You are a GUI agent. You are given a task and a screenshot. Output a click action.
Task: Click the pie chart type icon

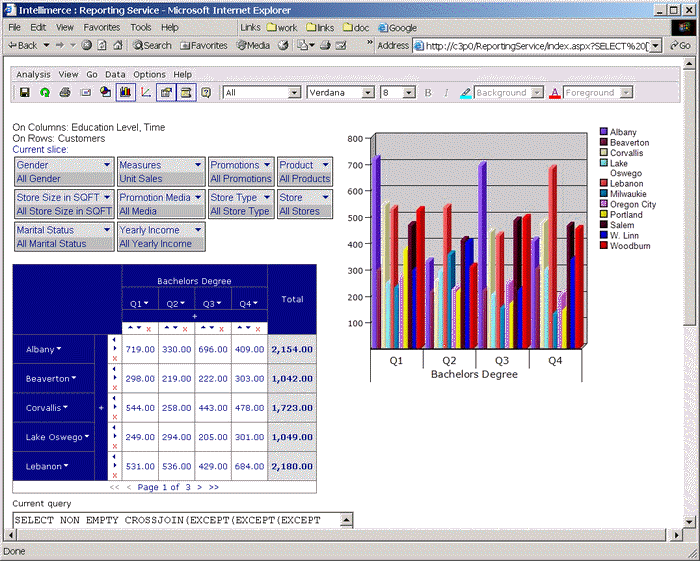point(105,92)
